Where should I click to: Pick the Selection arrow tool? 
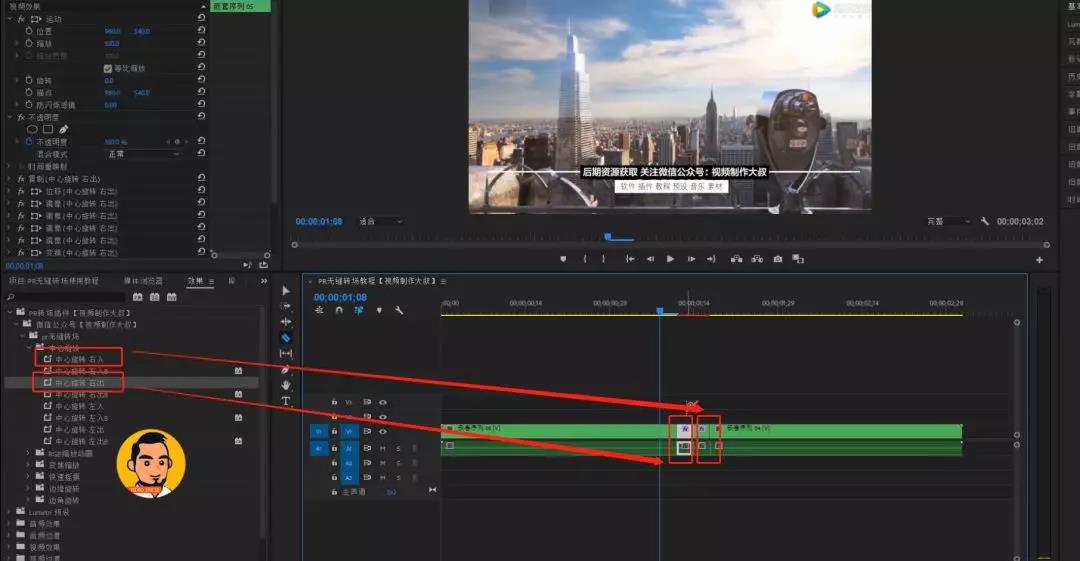click(x=286, y=290)
